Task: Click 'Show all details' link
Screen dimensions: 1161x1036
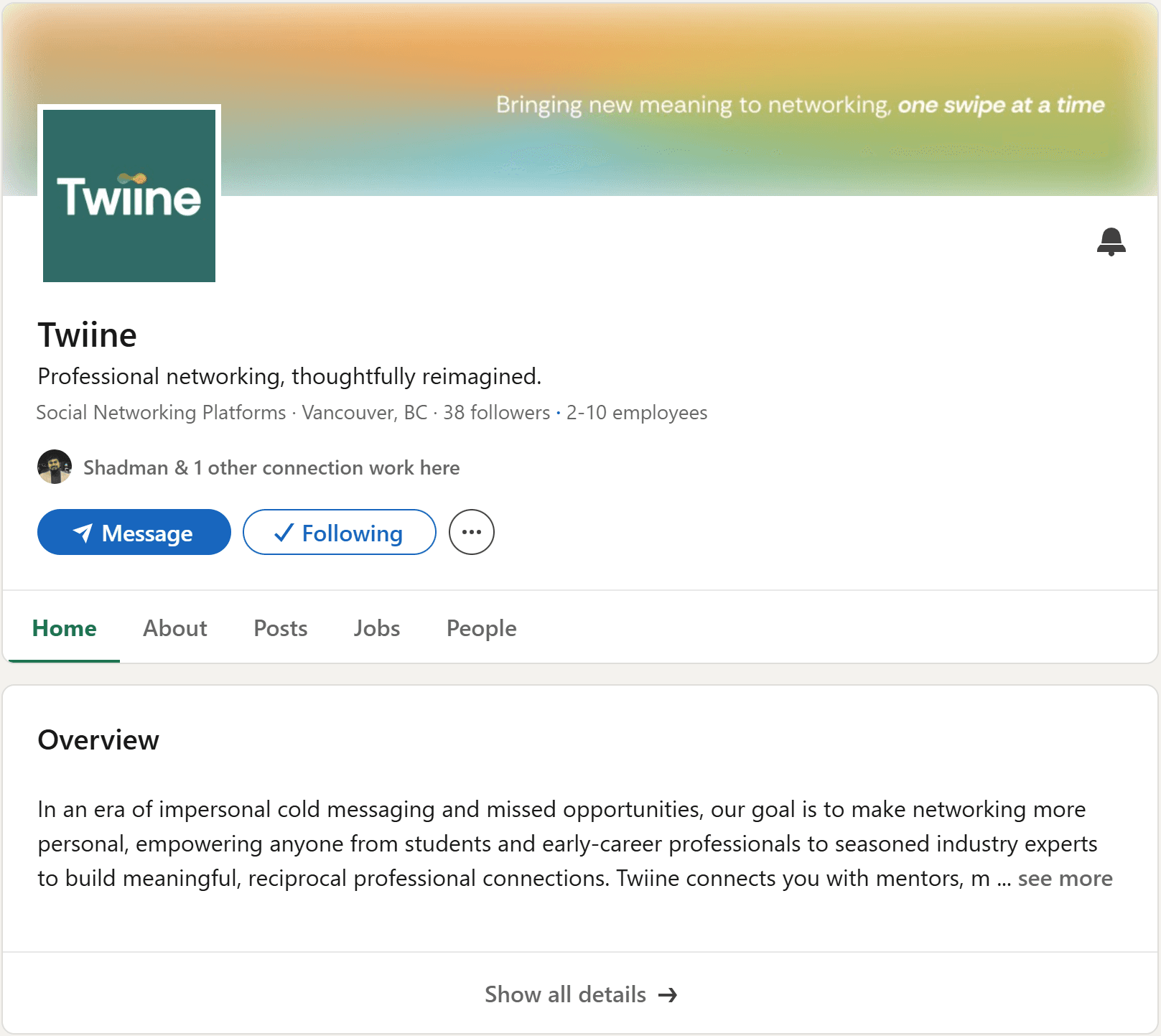Action: coord(581,994)
